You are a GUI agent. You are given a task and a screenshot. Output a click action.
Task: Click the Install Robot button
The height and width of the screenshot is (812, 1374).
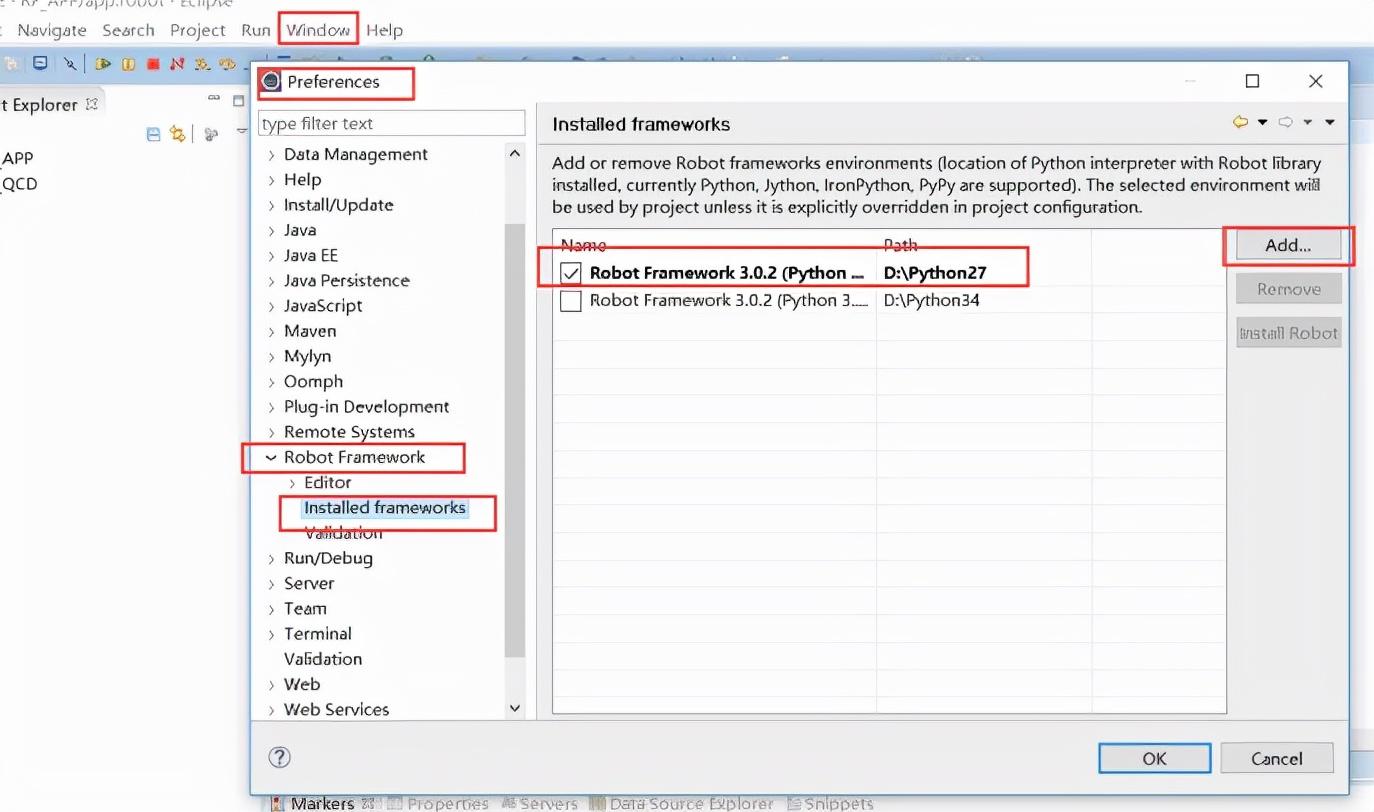(1288, 333)
